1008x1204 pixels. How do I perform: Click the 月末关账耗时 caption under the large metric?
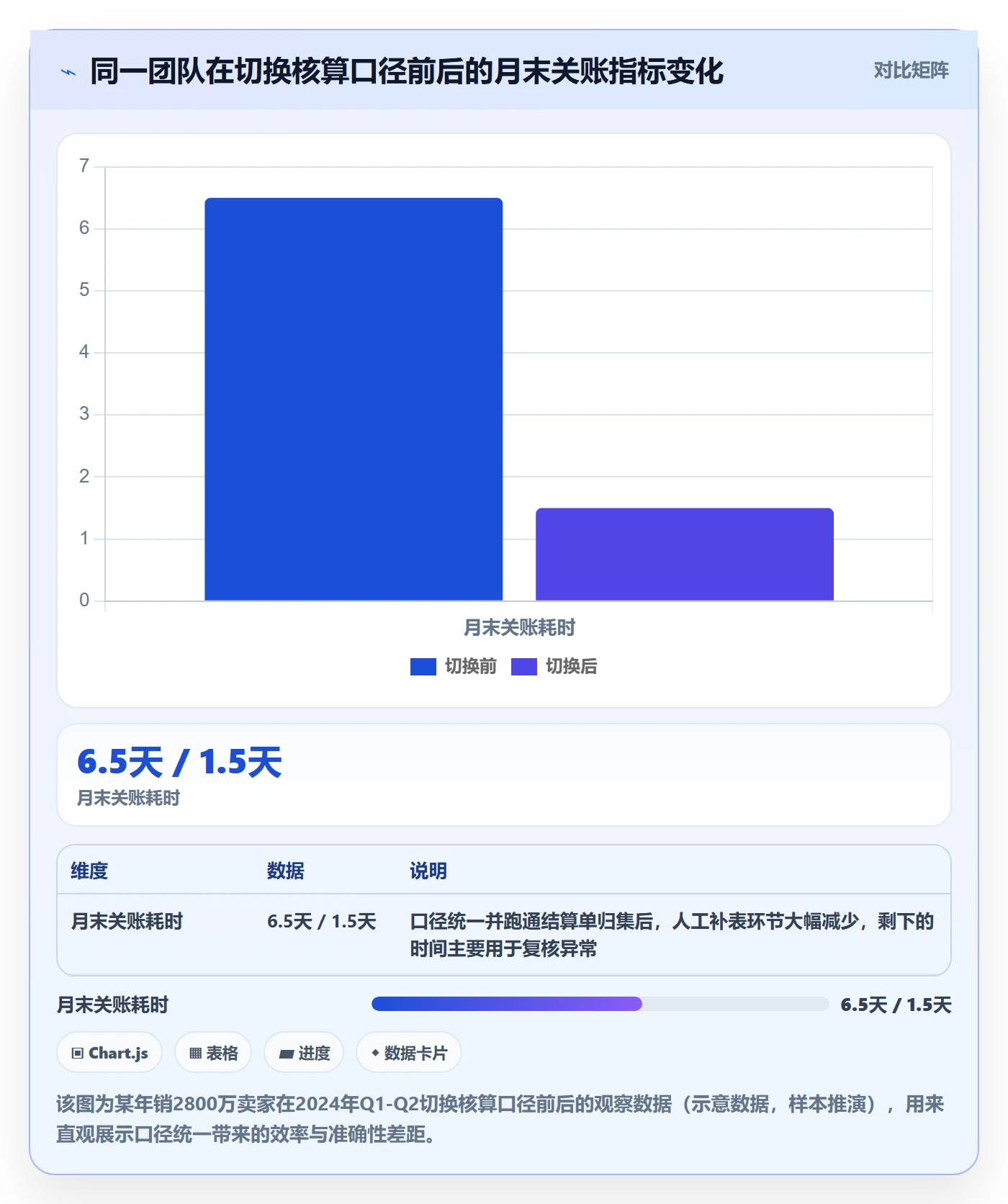[x=128, y=798]
